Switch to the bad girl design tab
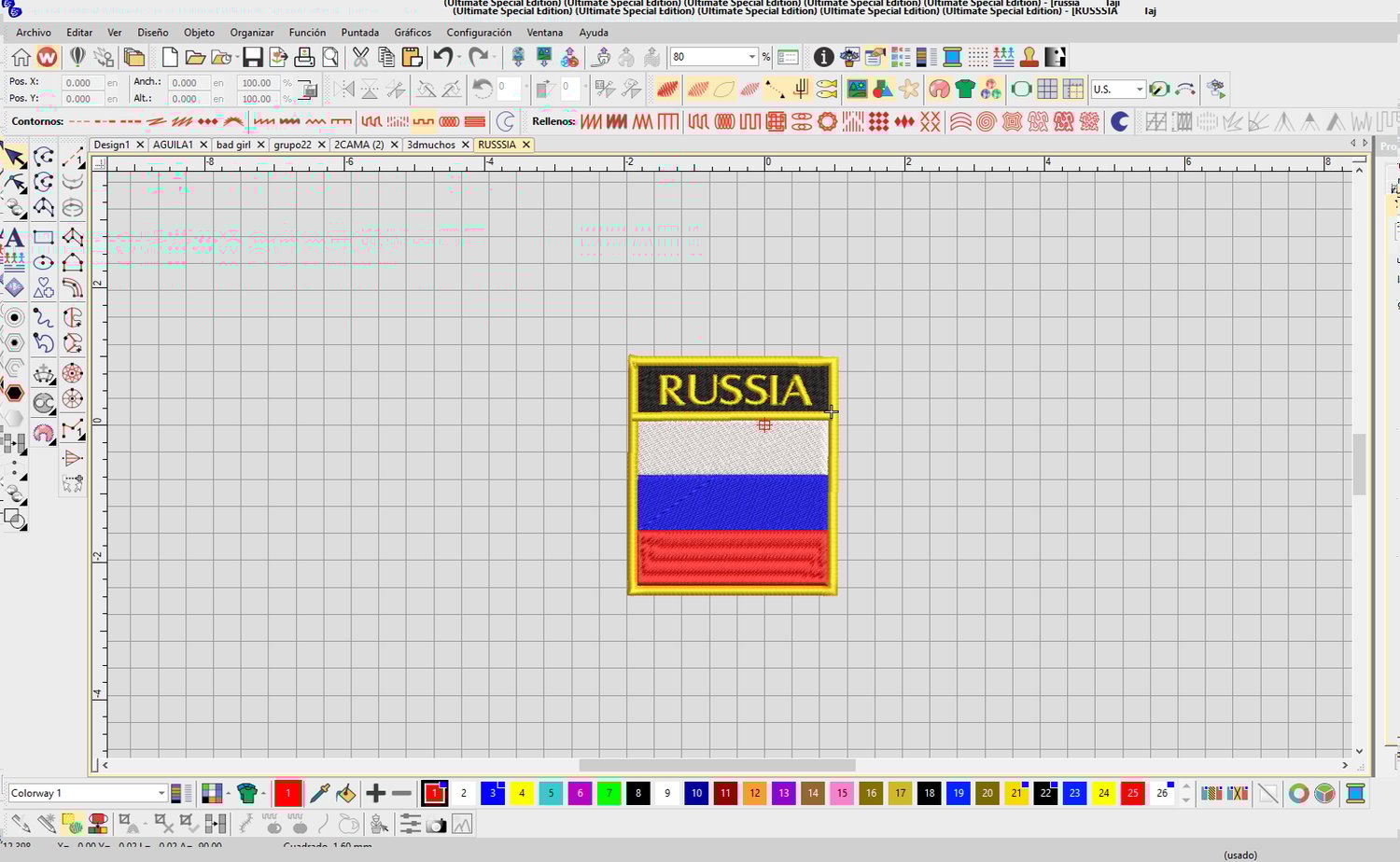This screenshot has width=1400, height=862. 233,145
